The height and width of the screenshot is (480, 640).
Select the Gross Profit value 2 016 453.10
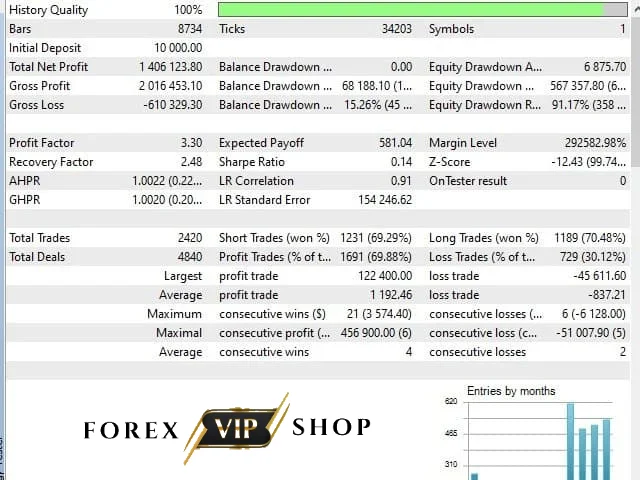pyautogui.click(x=171, y=86)
